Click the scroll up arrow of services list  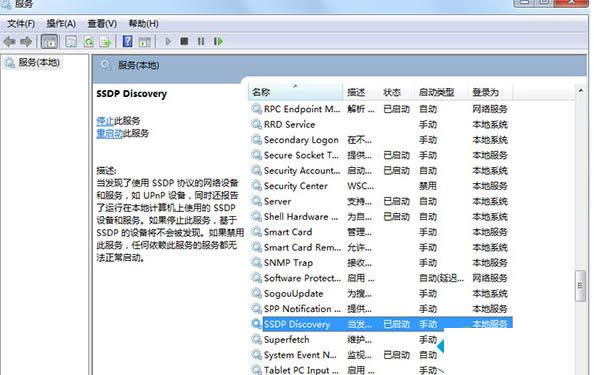[580, 91]
